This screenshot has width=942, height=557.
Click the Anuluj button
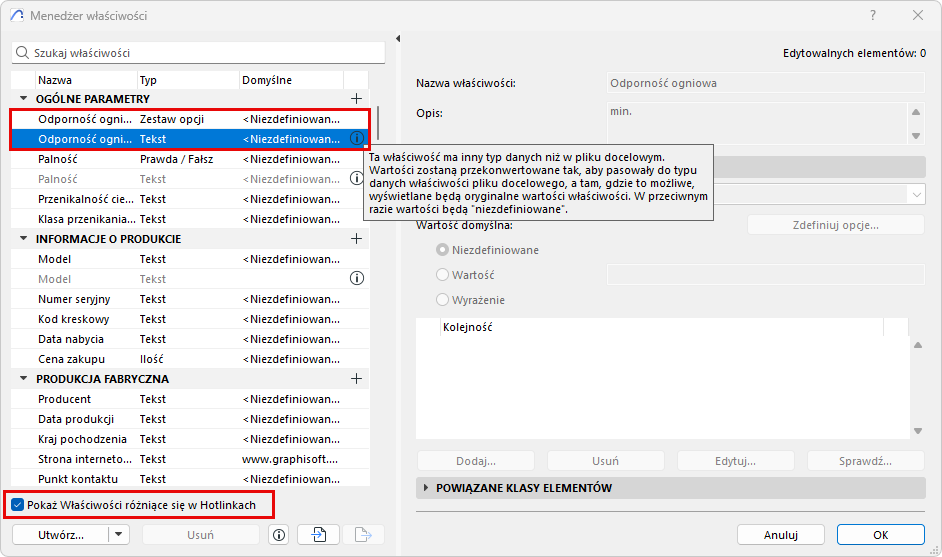780,535
